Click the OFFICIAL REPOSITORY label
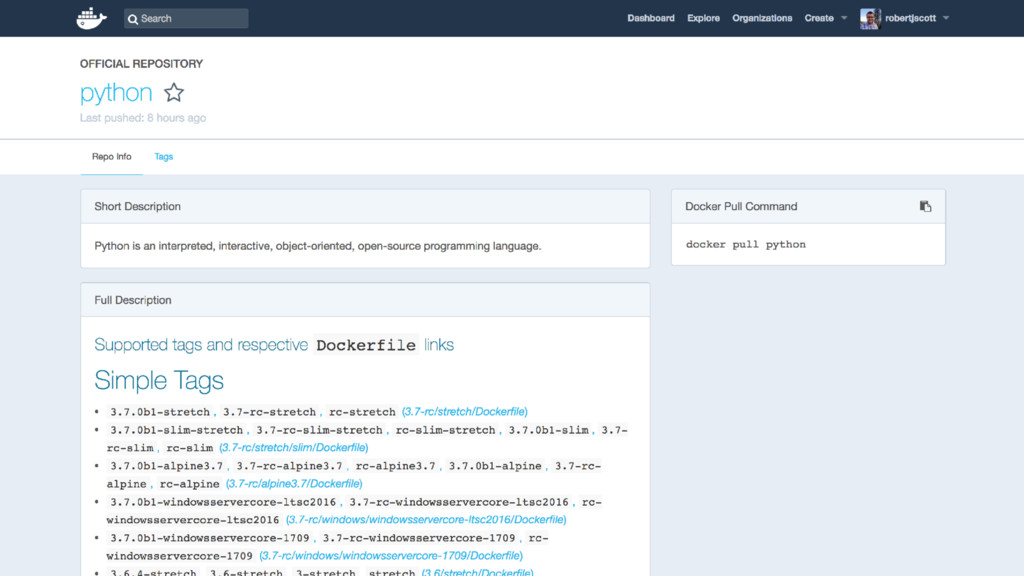 pos(141,63)
